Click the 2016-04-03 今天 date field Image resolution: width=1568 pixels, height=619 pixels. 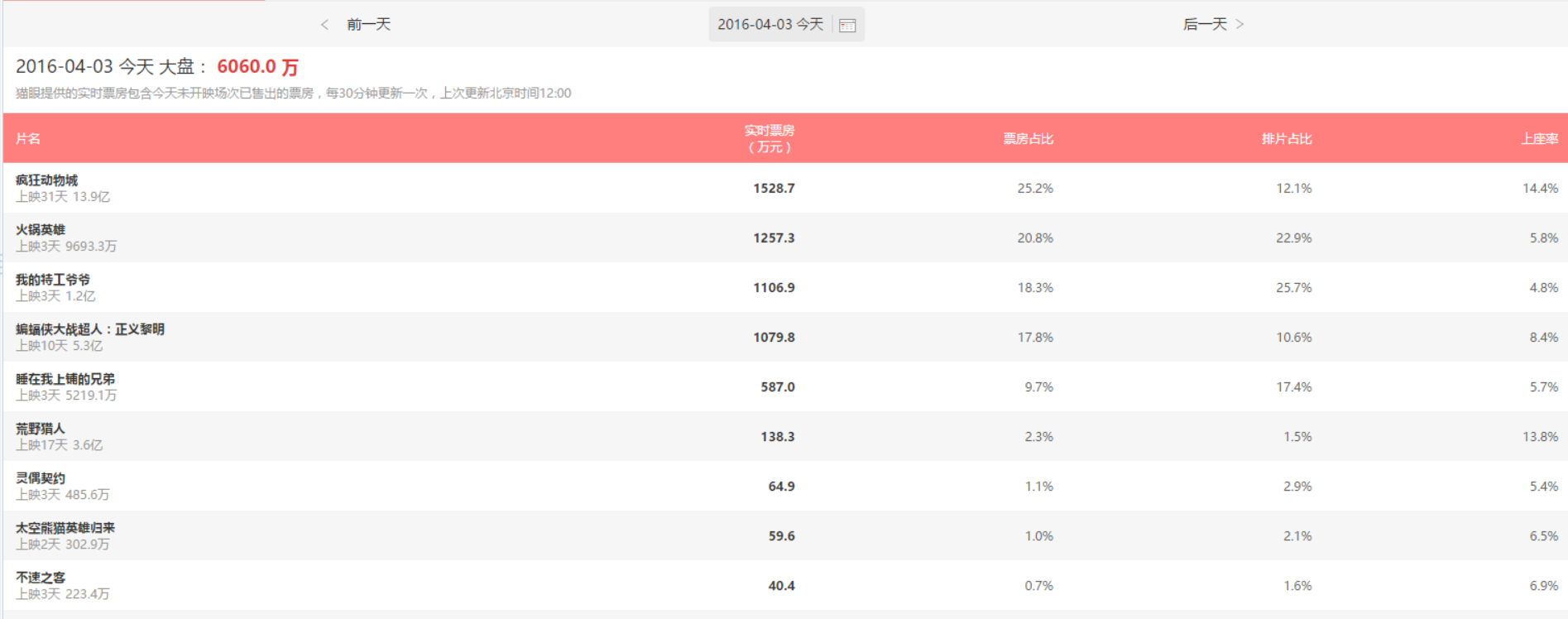[x=770, y=25]
